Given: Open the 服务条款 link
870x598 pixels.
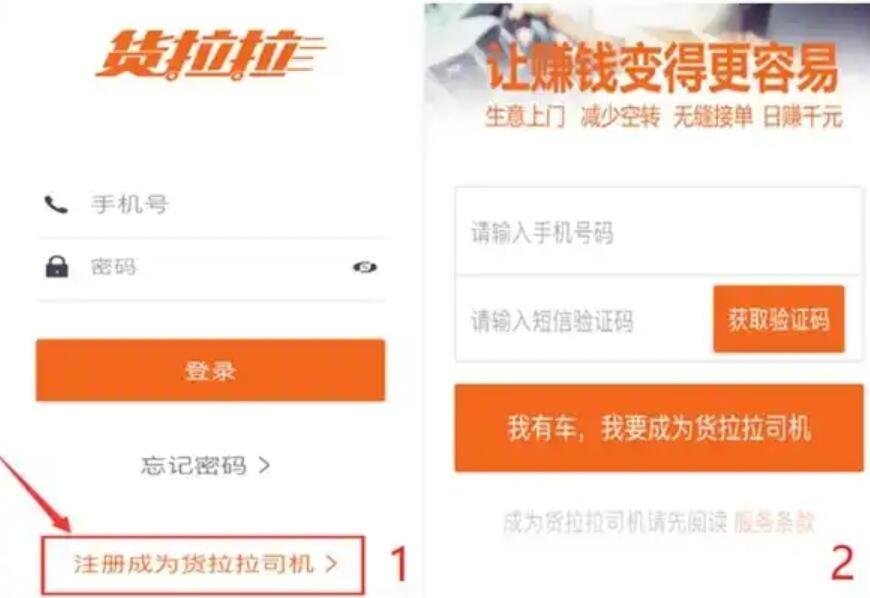Looking at the screenshot, I should 774,522.
